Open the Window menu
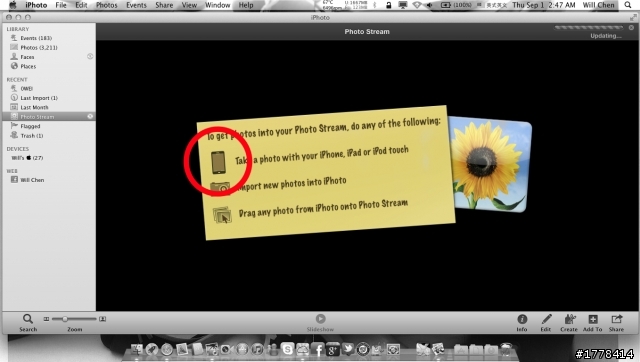The image size is (640, 362). click(x=218, y=5)
